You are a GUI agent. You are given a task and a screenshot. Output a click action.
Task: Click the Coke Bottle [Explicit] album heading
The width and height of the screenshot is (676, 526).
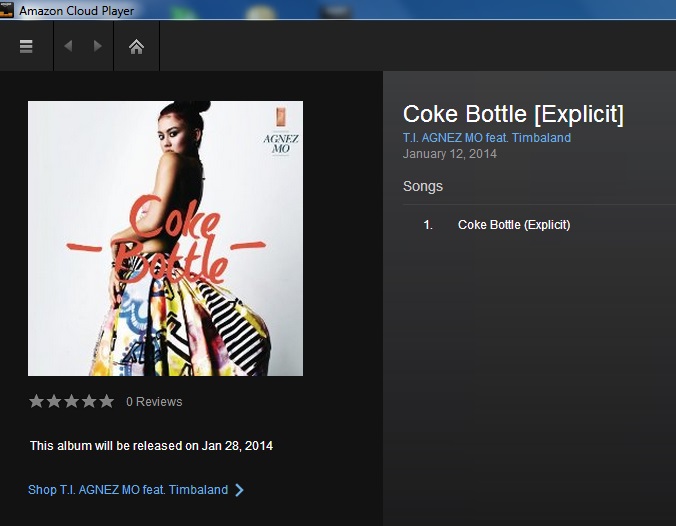[x=513, y=114]
